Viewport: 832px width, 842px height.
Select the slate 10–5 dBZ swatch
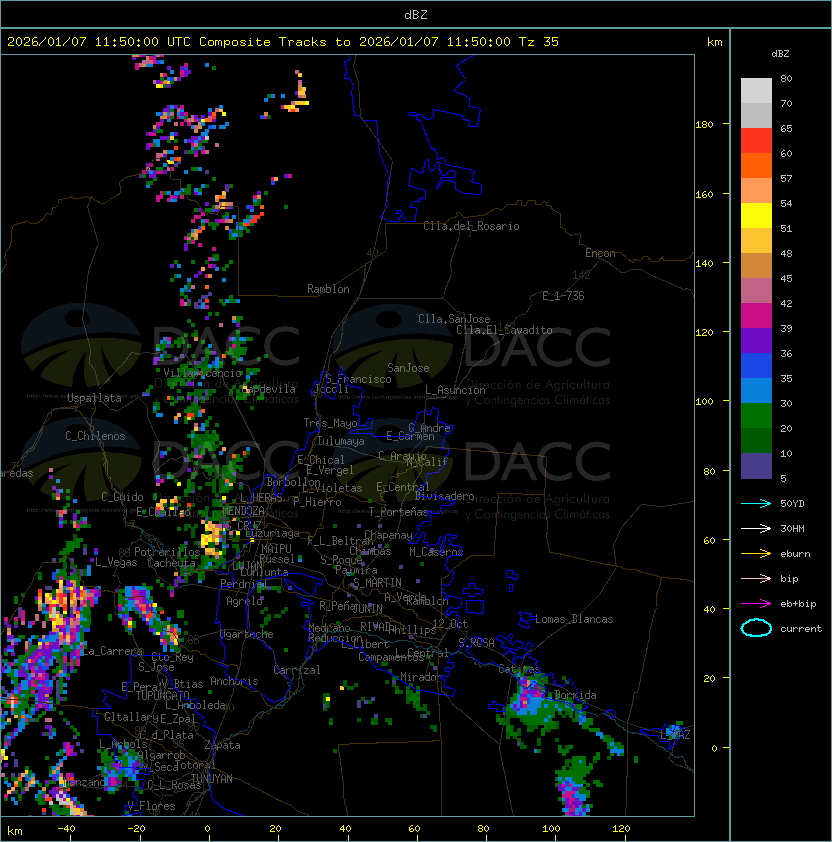756,466
